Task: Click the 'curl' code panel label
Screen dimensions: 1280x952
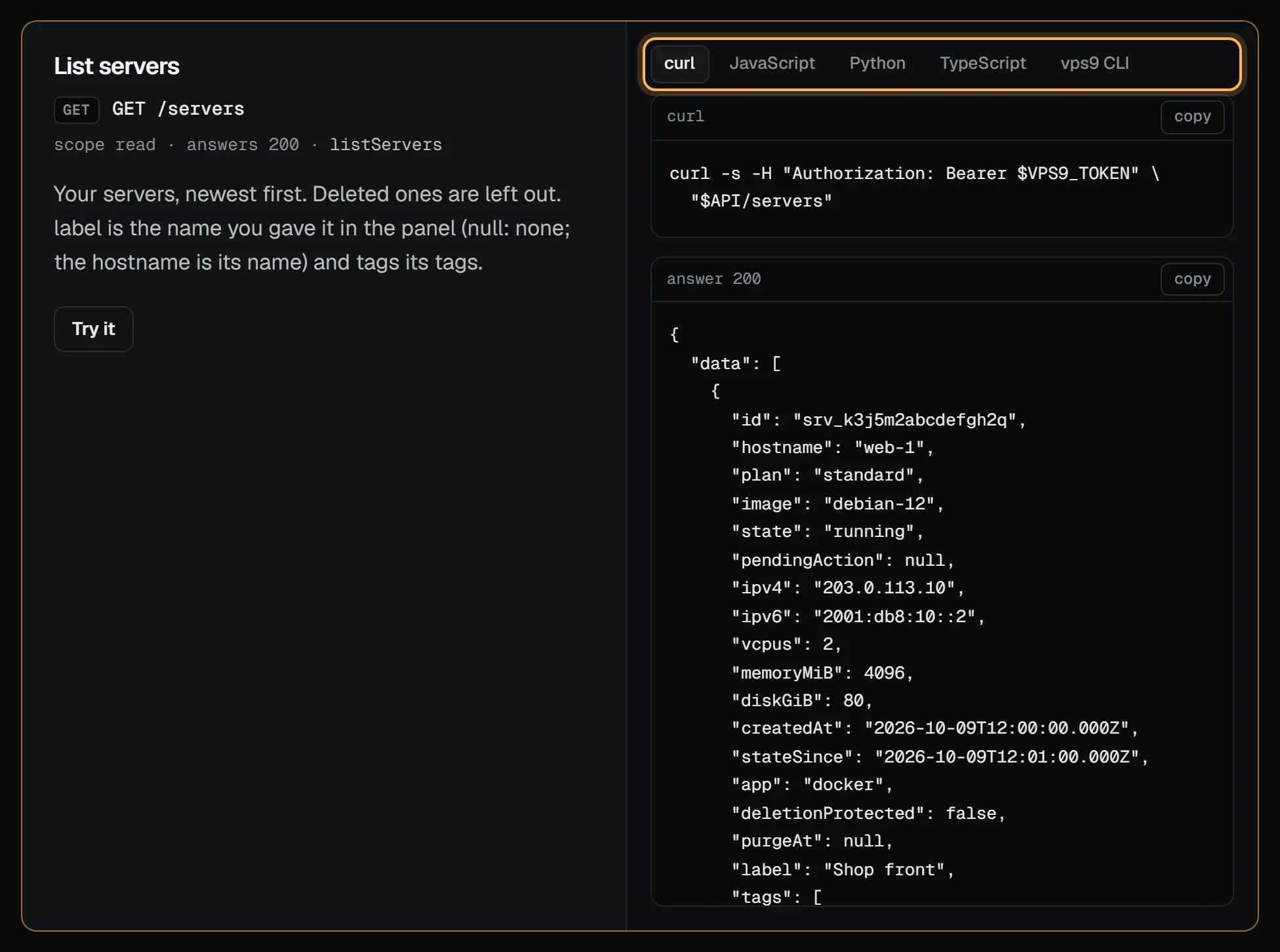Action: pos(685,117)
